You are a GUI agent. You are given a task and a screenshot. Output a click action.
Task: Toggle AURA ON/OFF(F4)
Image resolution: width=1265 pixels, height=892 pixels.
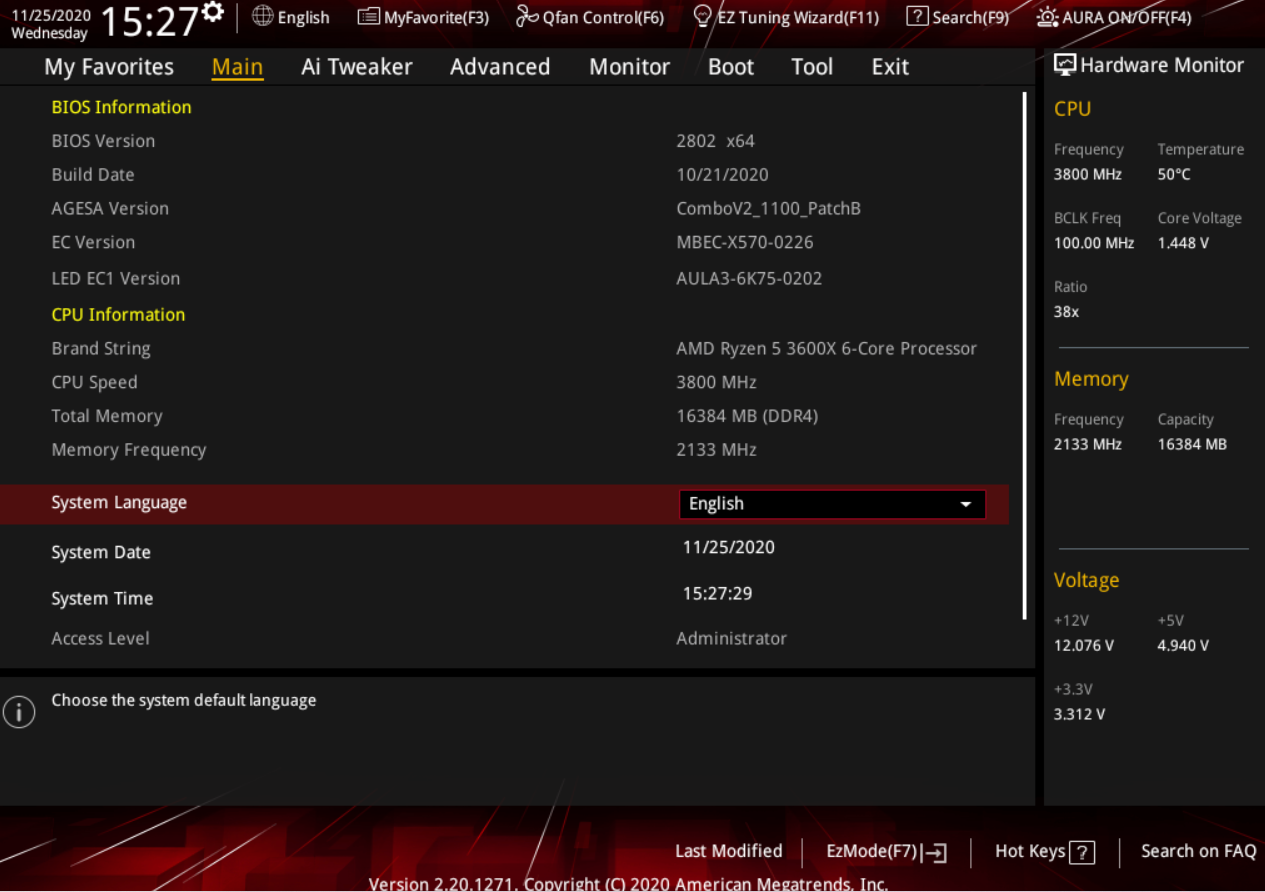pos(1114,17)
